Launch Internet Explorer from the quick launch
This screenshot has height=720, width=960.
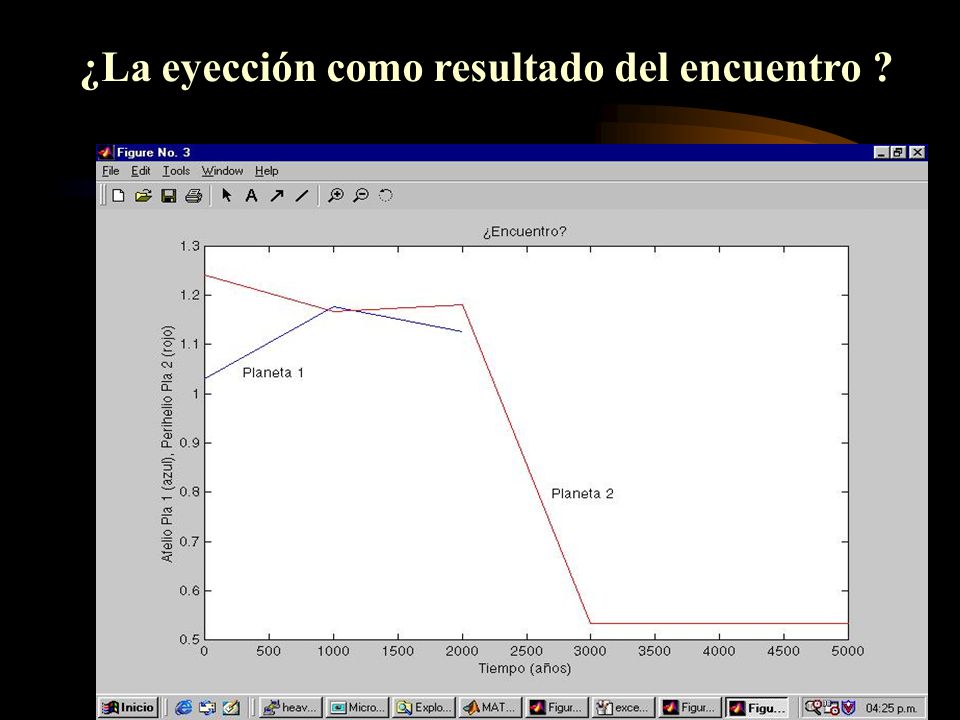coord(183,708)
